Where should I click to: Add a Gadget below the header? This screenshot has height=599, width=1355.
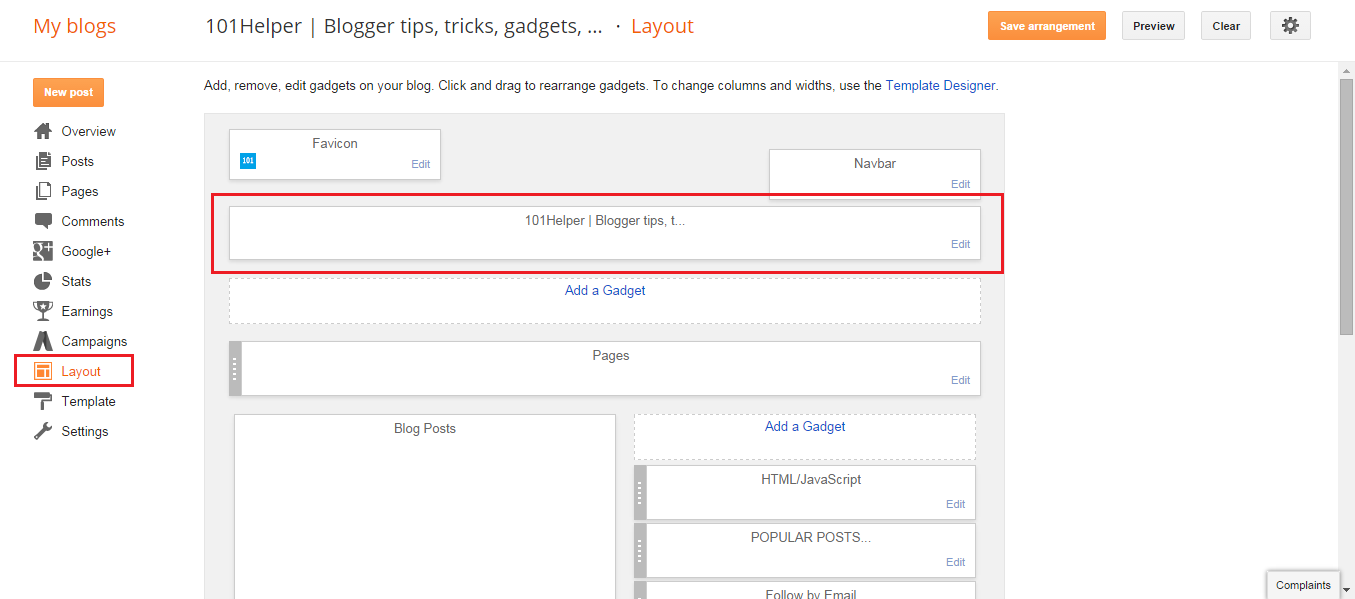[x=605, y=290]
